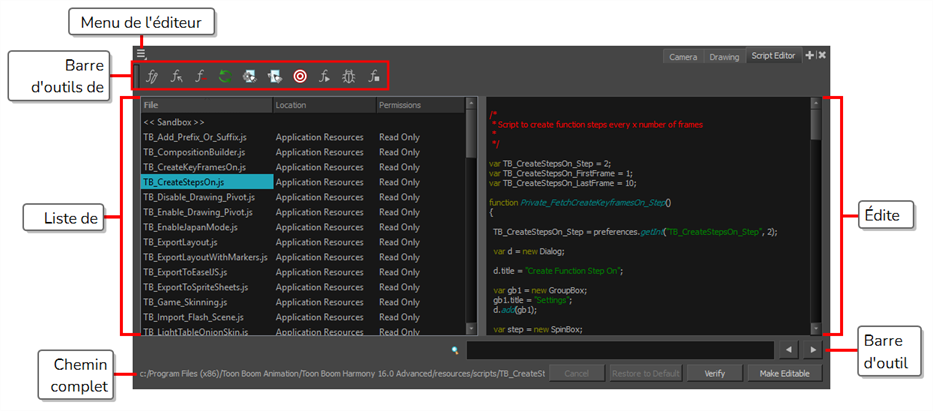Click code line 'var gb1 = new GroupBox;'
The image size is (933, 411).
[540, 290]
